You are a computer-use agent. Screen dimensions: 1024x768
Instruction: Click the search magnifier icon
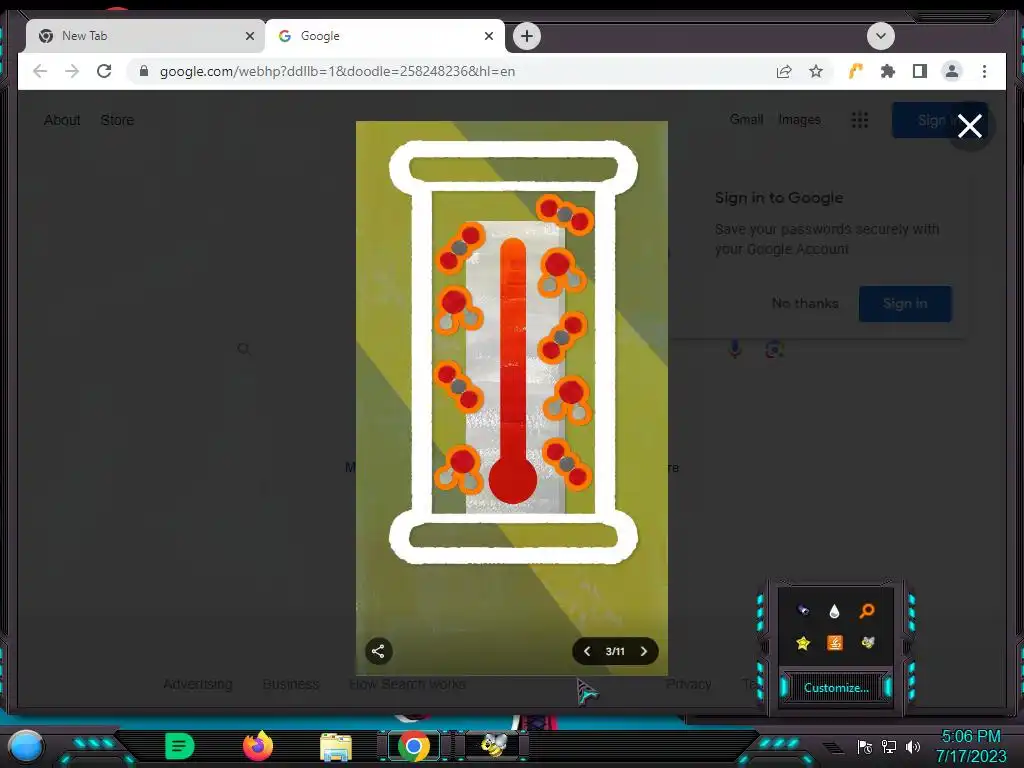tap(244, 349)
